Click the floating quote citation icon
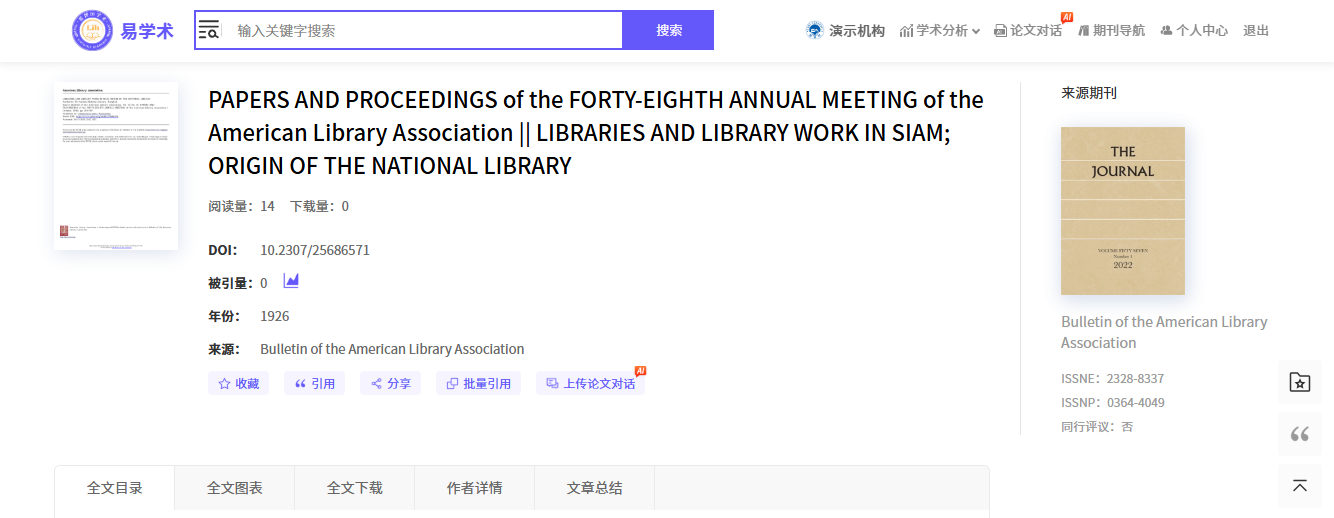Screen dimensions: 1334x518 [x=1299, y=434]
